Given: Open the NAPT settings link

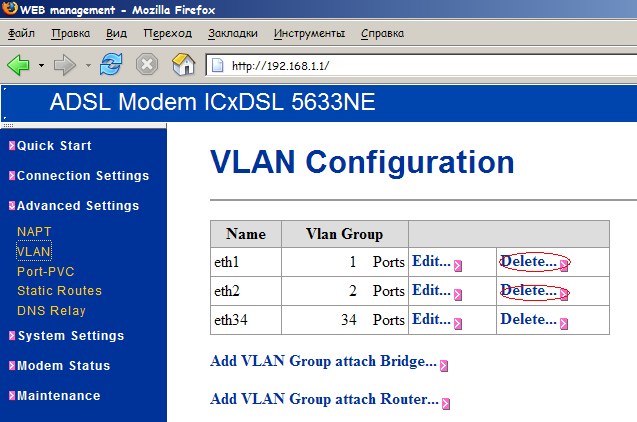Looking at the screenshot, I should click(34, 232).
